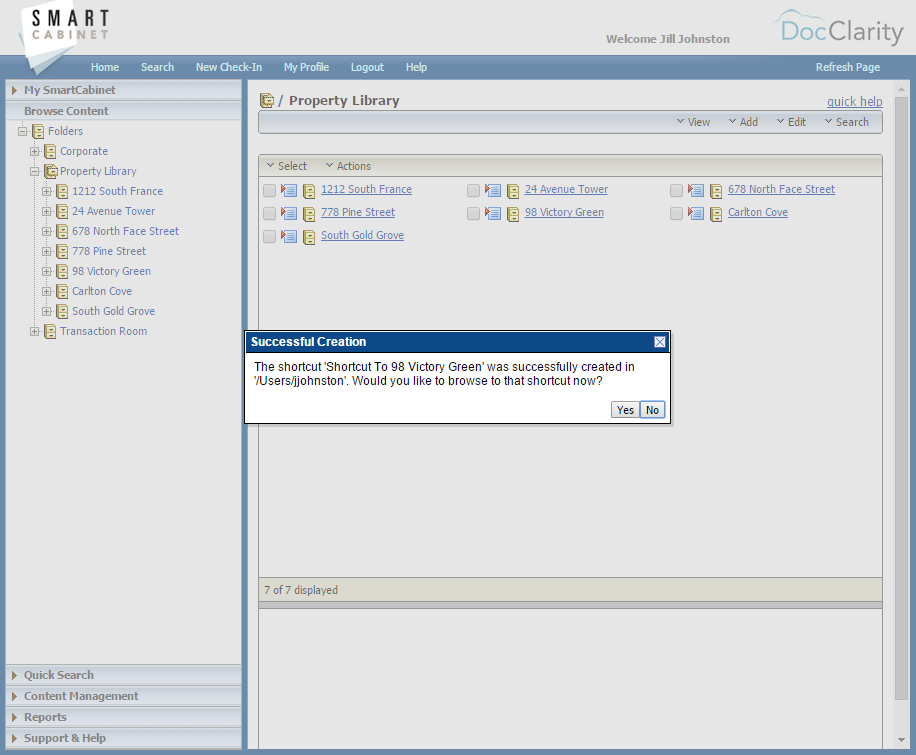This screenshot has height=755, width=916.
Task: Click the Corporate folder icon in the tree
Action: (50, 152)
